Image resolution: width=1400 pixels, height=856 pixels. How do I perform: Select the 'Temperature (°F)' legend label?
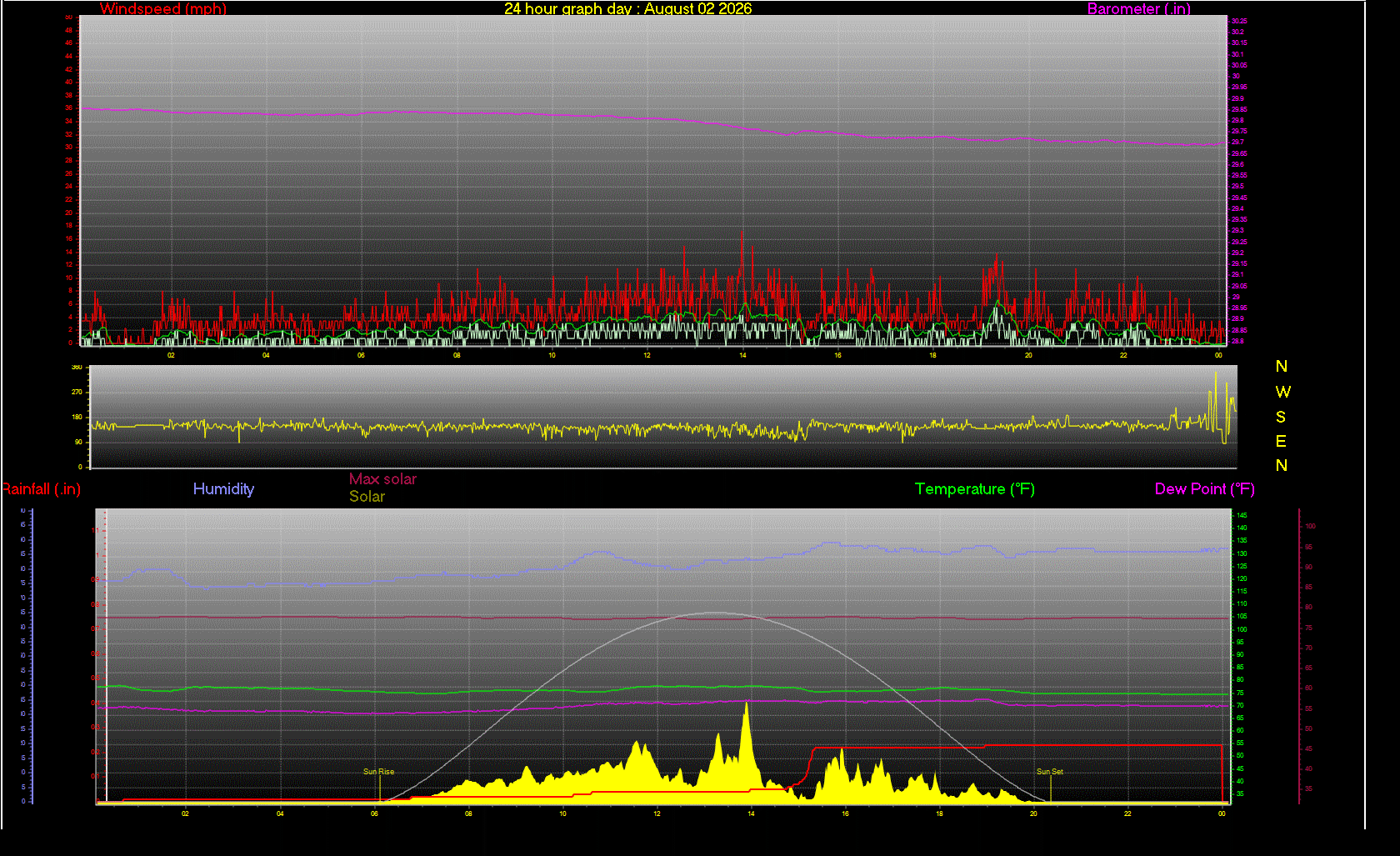[974, 489]
